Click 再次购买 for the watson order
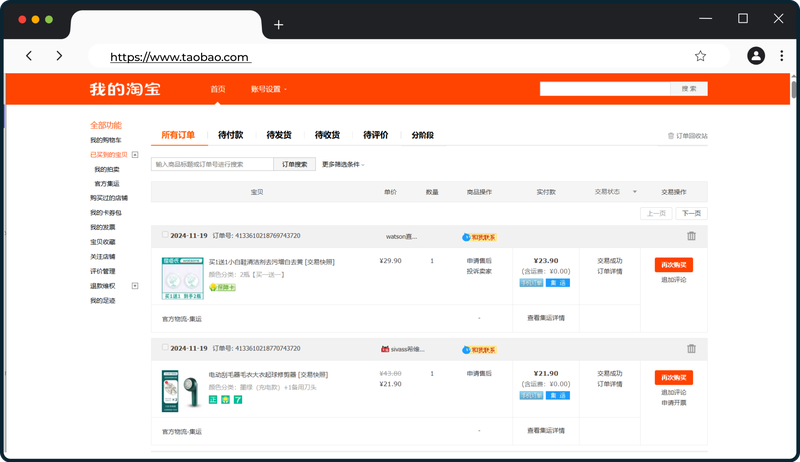The width and height of the screenshot is (800, 462). pyautogui.click(x=673, y=265)
